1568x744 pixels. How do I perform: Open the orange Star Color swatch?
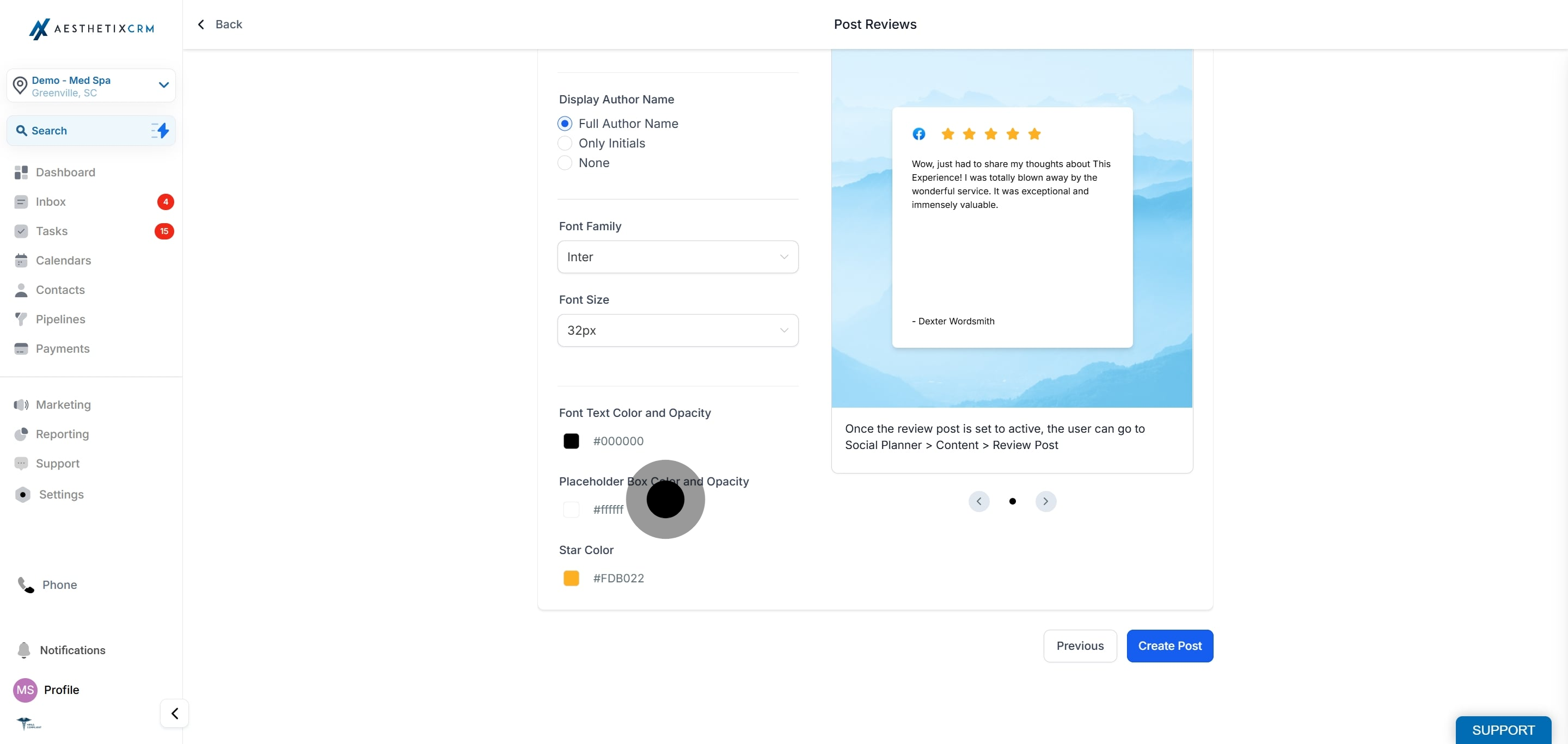(x=571, y=578)
